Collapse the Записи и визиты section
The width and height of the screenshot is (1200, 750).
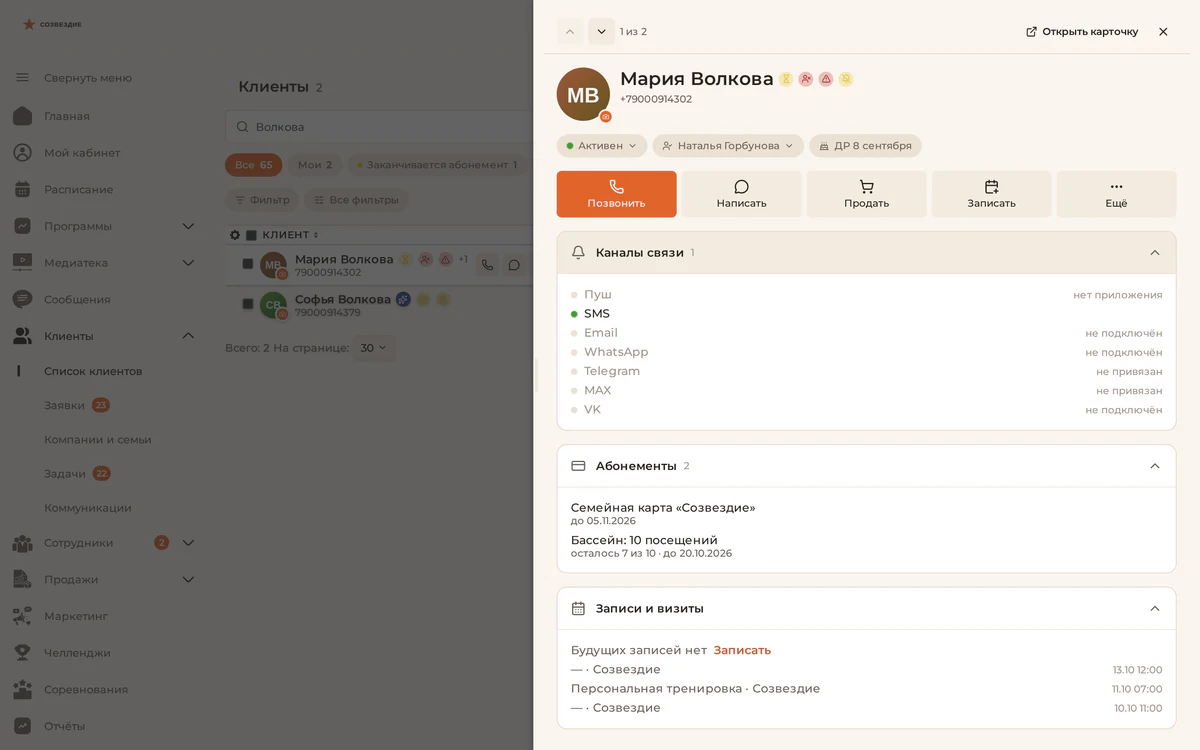(x=1155, y=608)
